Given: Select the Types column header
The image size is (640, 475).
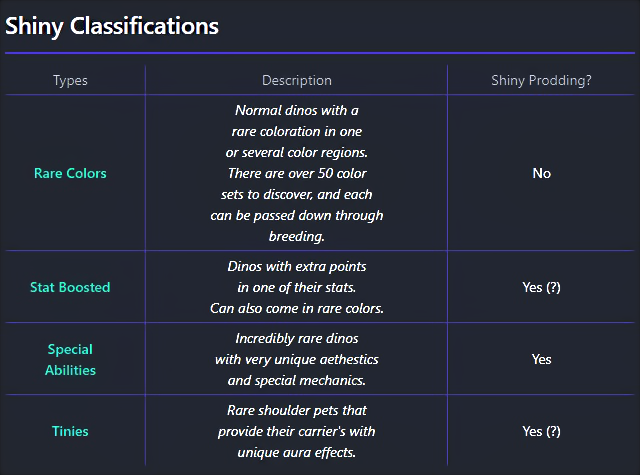Looking at the screenshot, I should pyautogui.click(x=70, y=80).
